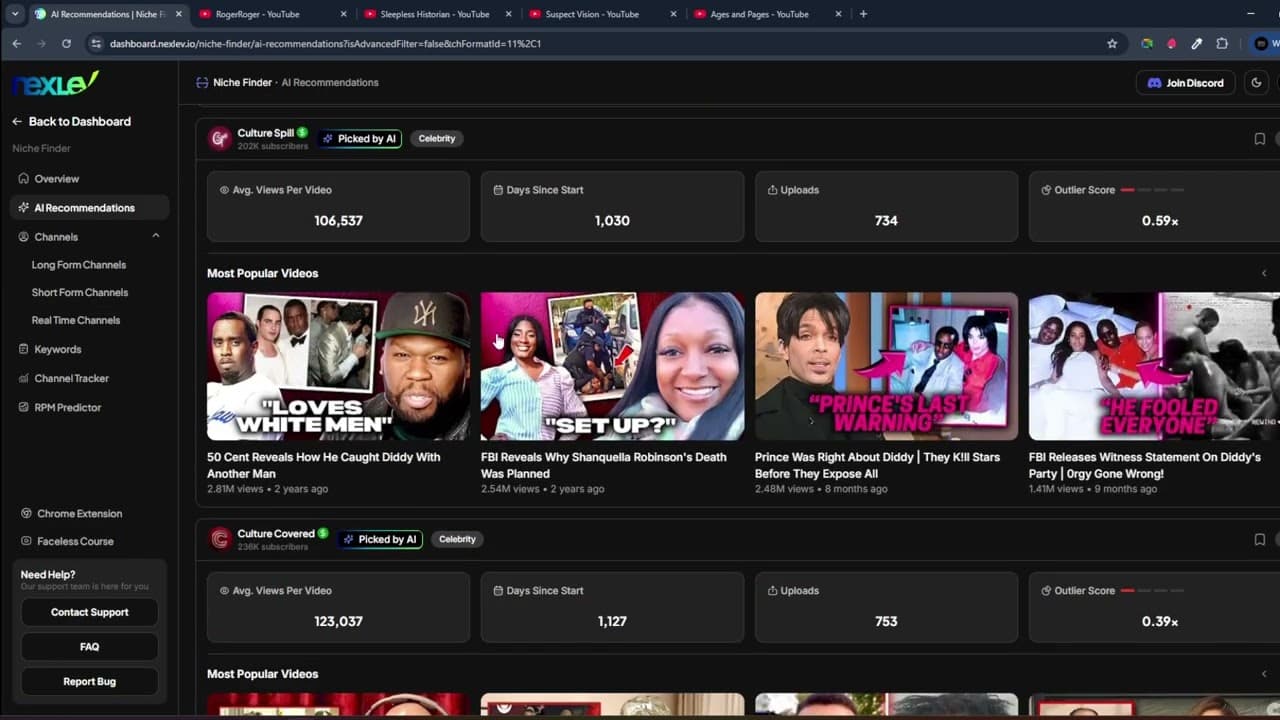Open Prince's Last Warning video thumbnail
1280x720 pixels.
(x=886, y=366)
